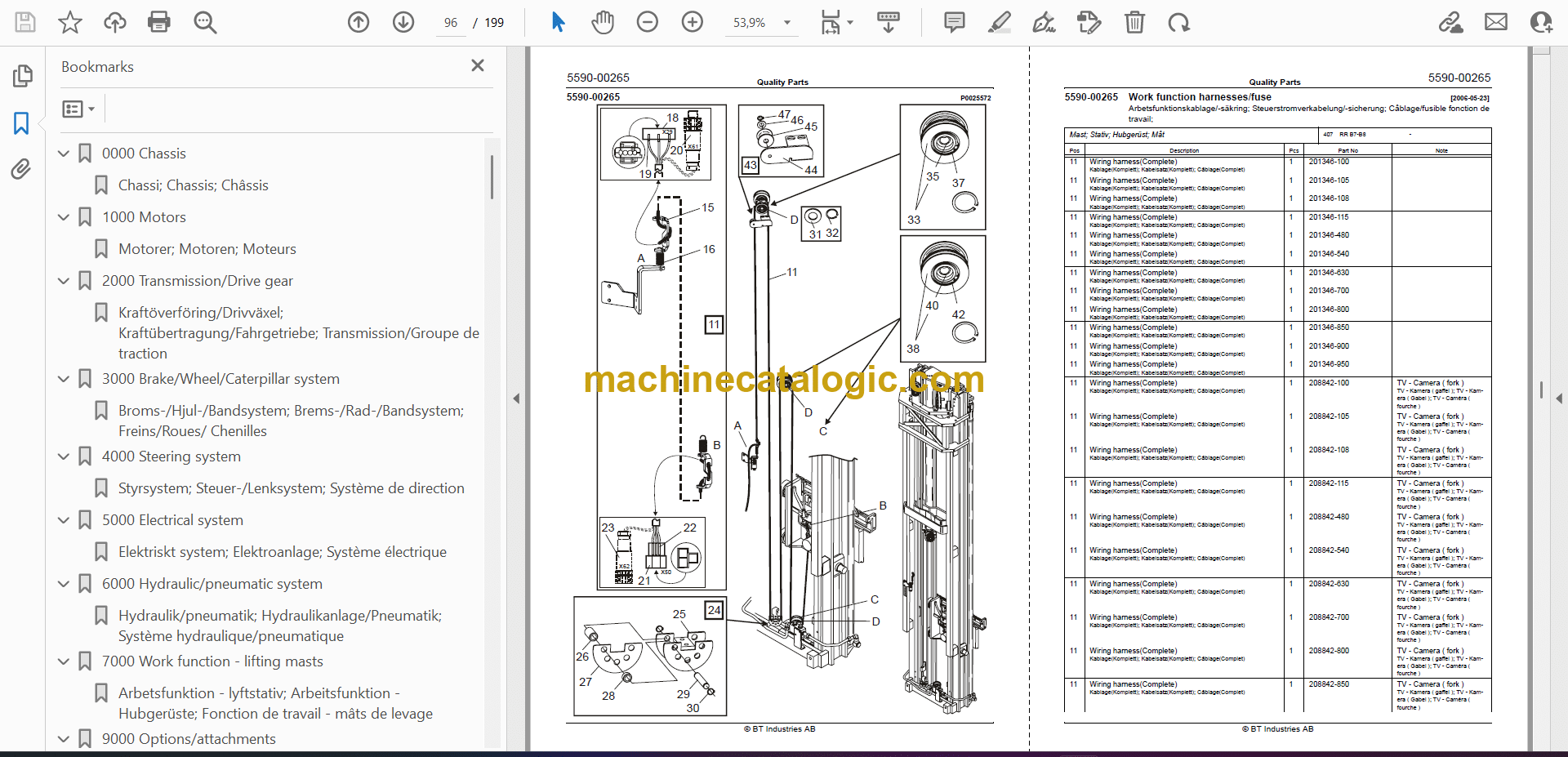
Task: Click the bookmarks panel scrollbar
Action: (492, 177)
